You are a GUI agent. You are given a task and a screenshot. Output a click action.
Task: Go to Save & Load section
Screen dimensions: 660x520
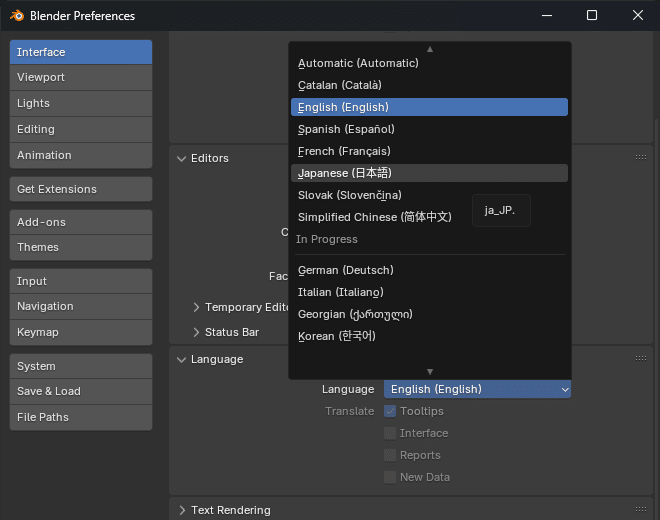tap(81, 391)
